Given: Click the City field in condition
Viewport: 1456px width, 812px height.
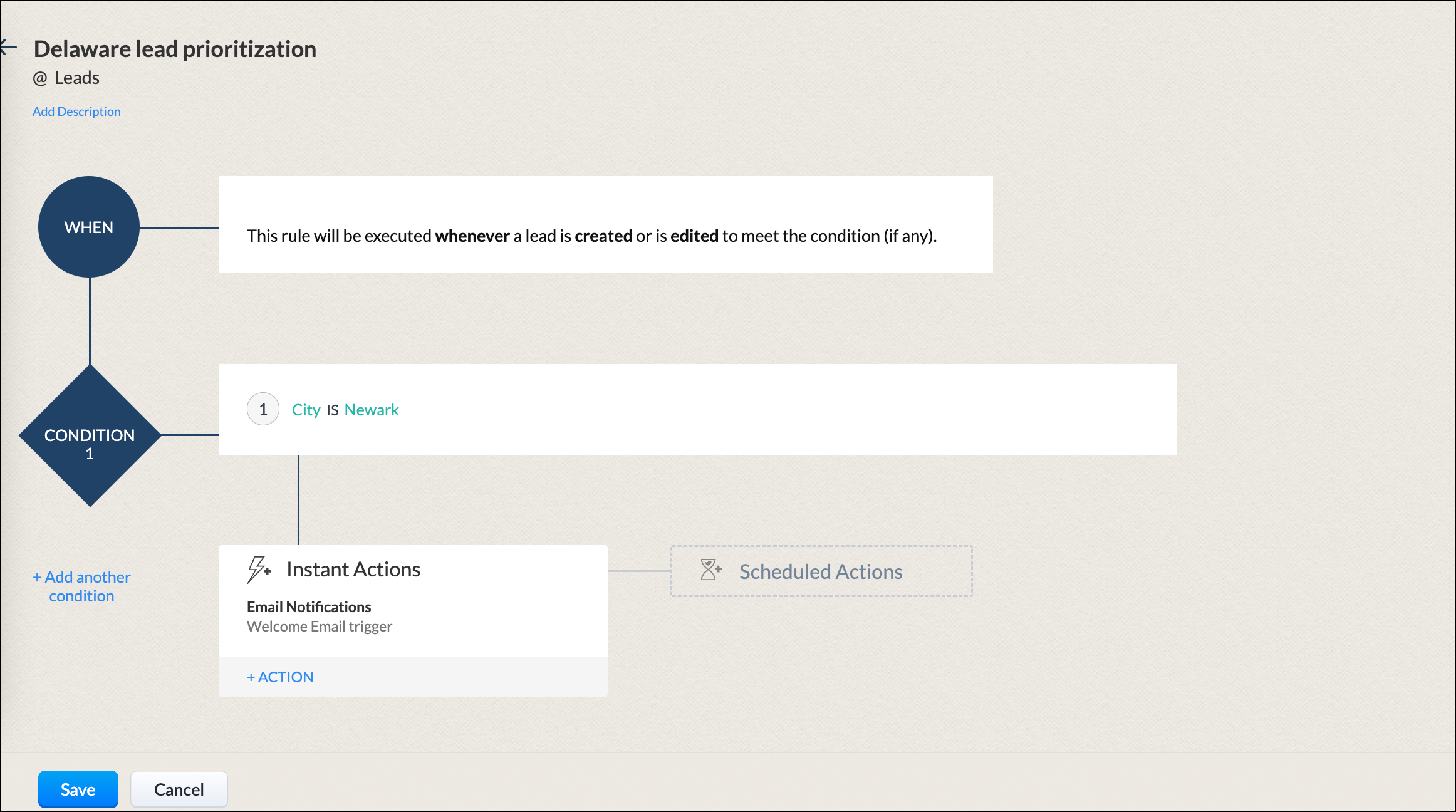Looking at the screenshot, I should (306, 410).
